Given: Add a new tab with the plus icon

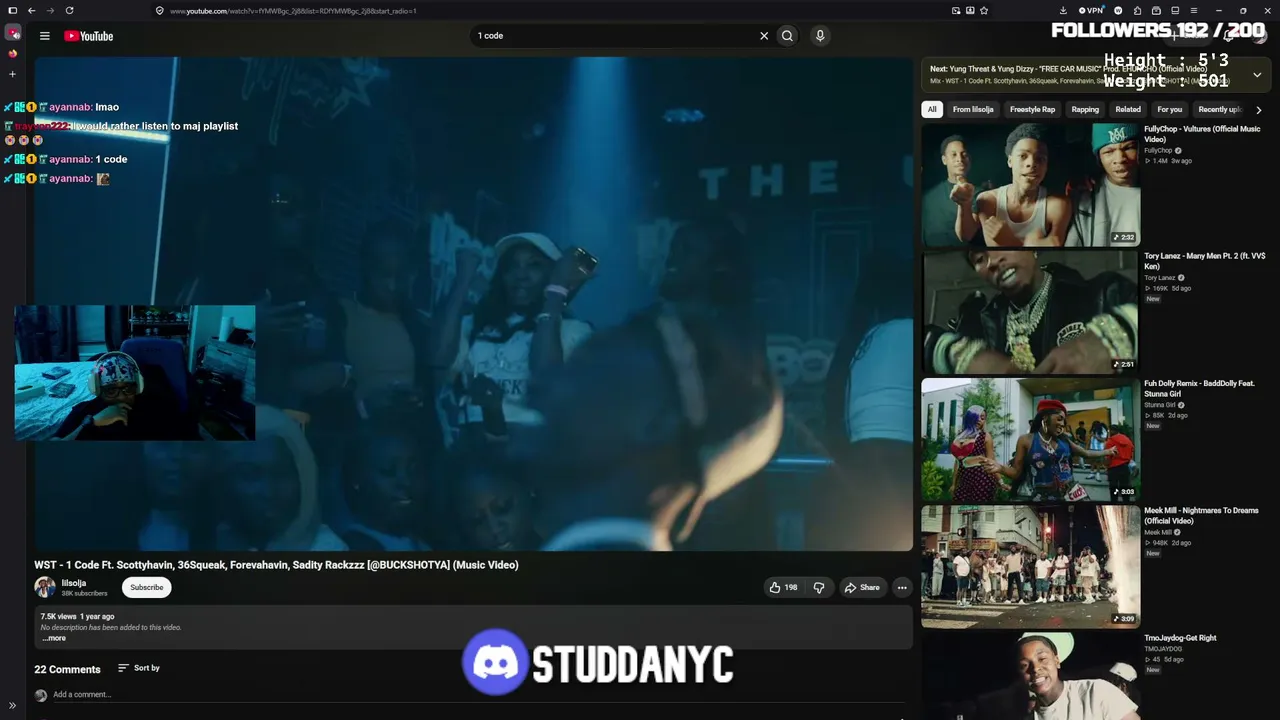Looking at the screenshot, I should coord(13,74).
